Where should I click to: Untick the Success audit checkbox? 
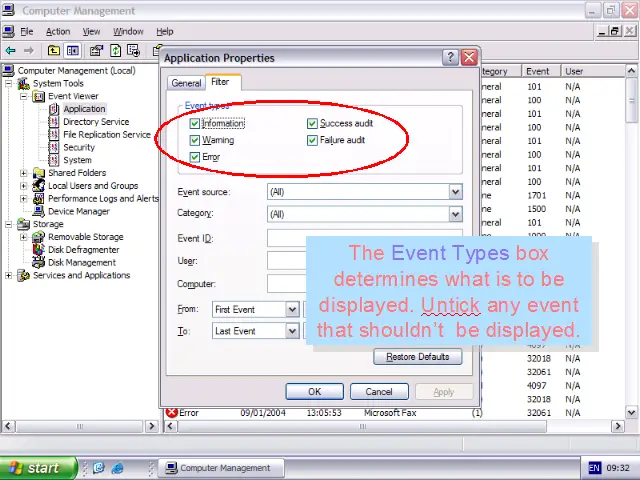click(x=312, y=123)
